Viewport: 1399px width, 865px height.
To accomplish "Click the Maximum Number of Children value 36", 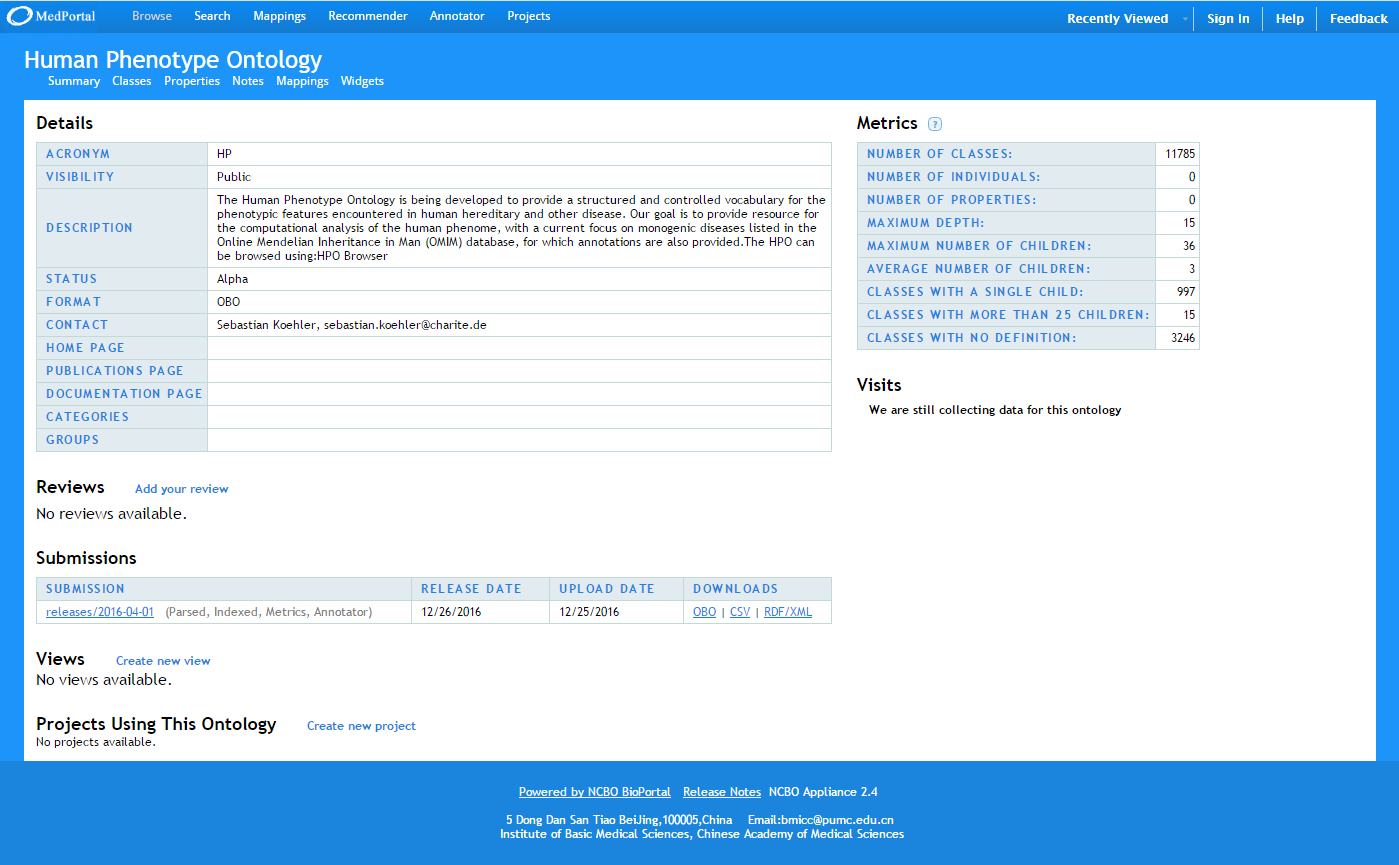I will [x=1189, y=246].
